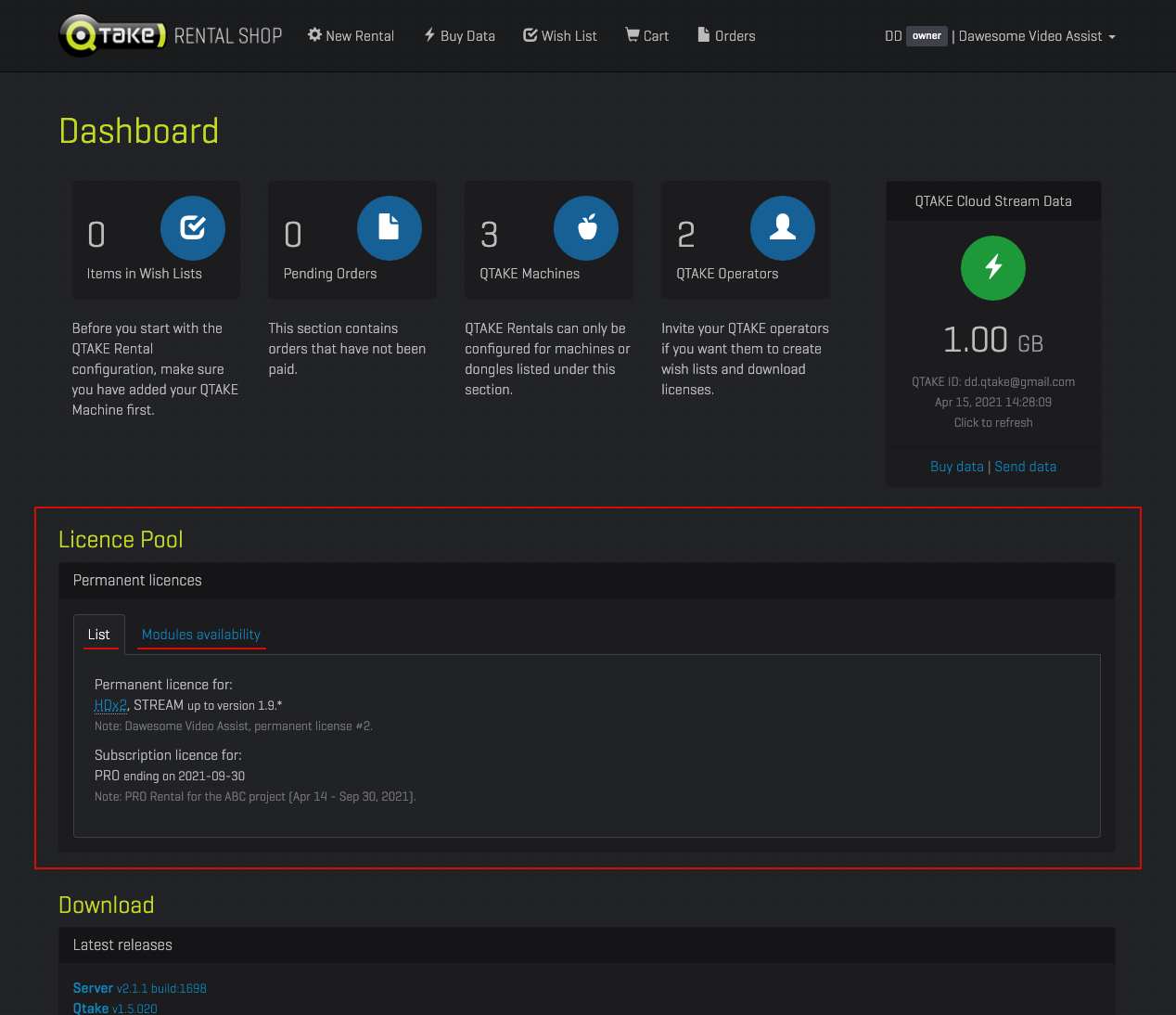Click the 1.00 GB data amount
Image resolution: width=1176 pixels, height=1015 pixels.
pyautogui.click(x=993, y=340)
